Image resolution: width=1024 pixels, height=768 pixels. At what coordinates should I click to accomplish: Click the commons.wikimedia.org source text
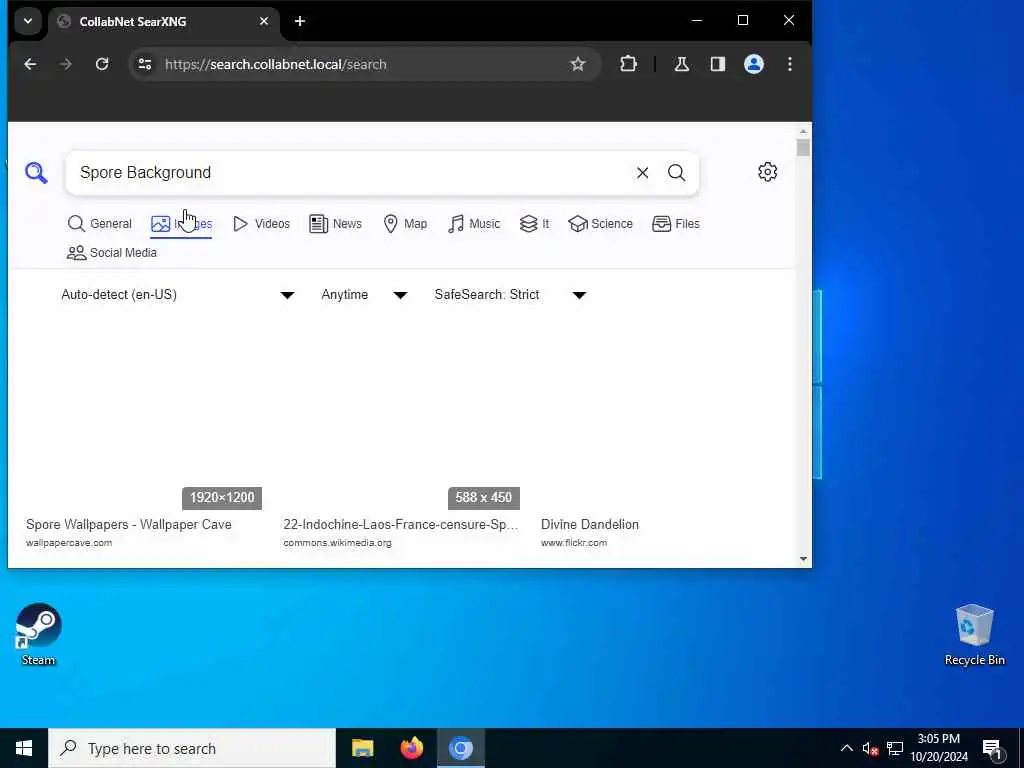[x=337, y=543]
